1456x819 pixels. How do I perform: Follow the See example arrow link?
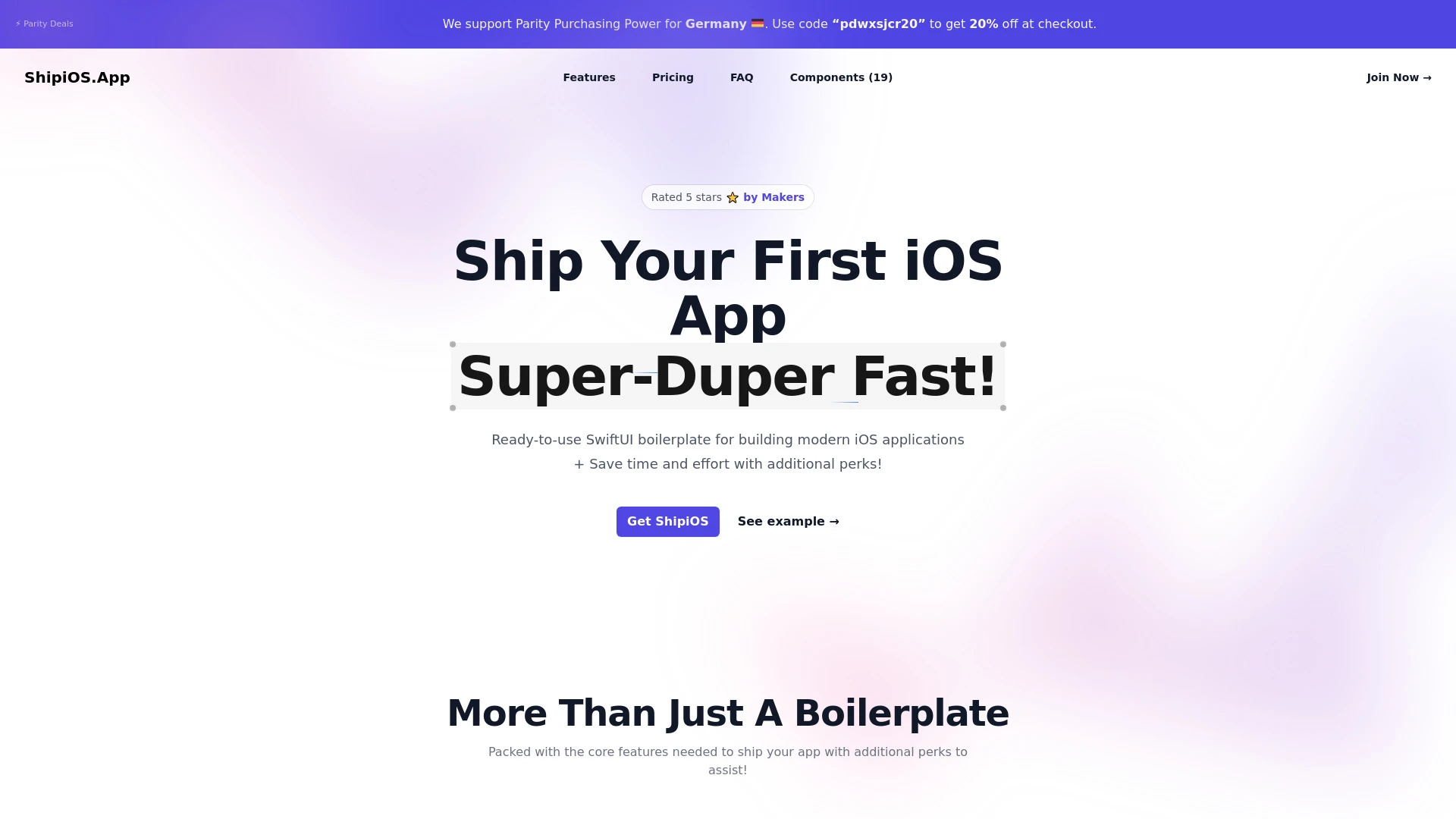pos(788,521)
